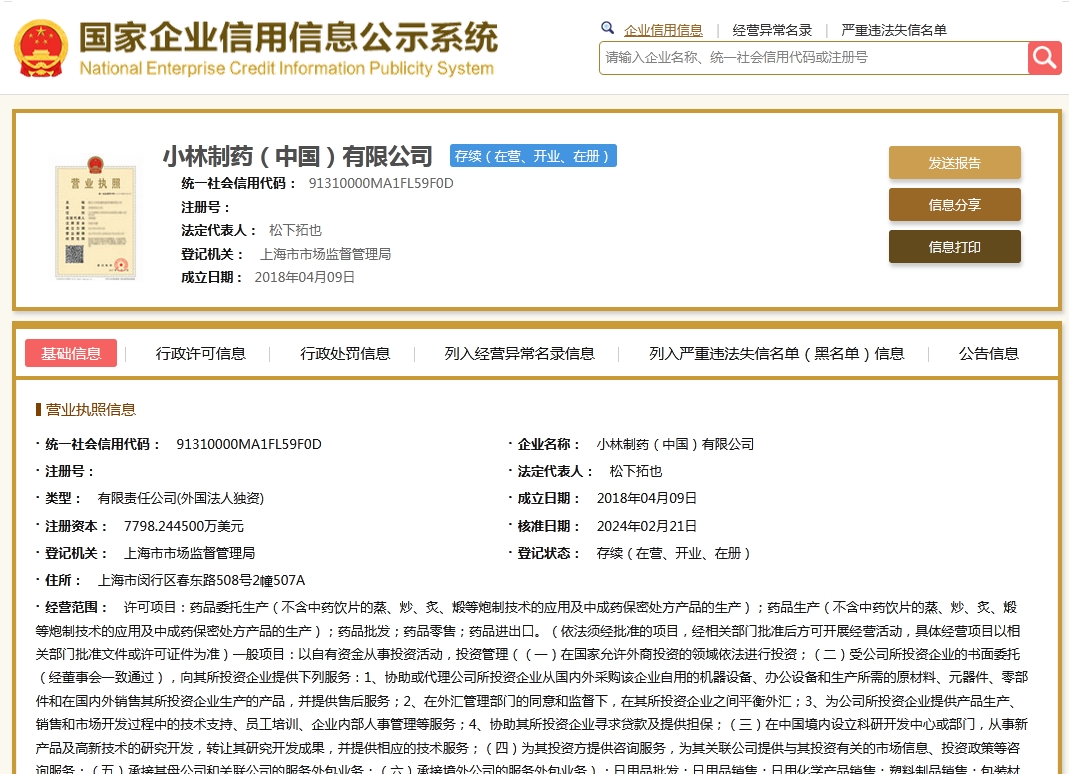Viewport: 1069px width, 774px height.
Task: Click the 2018年04月09日 date in header card
Action: [305, 278]
